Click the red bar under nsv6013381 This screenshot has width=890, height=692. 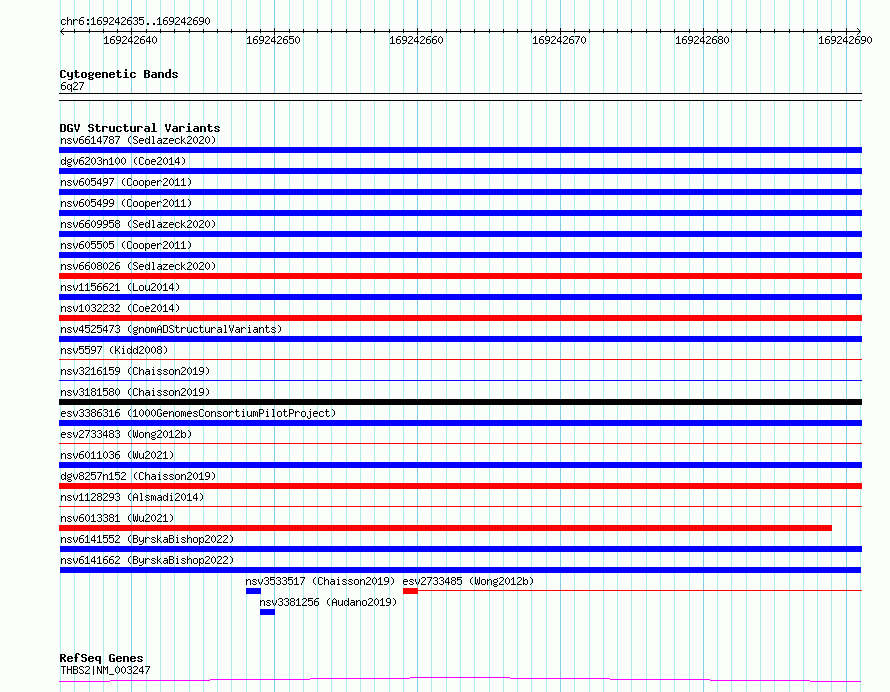point(446,528)
